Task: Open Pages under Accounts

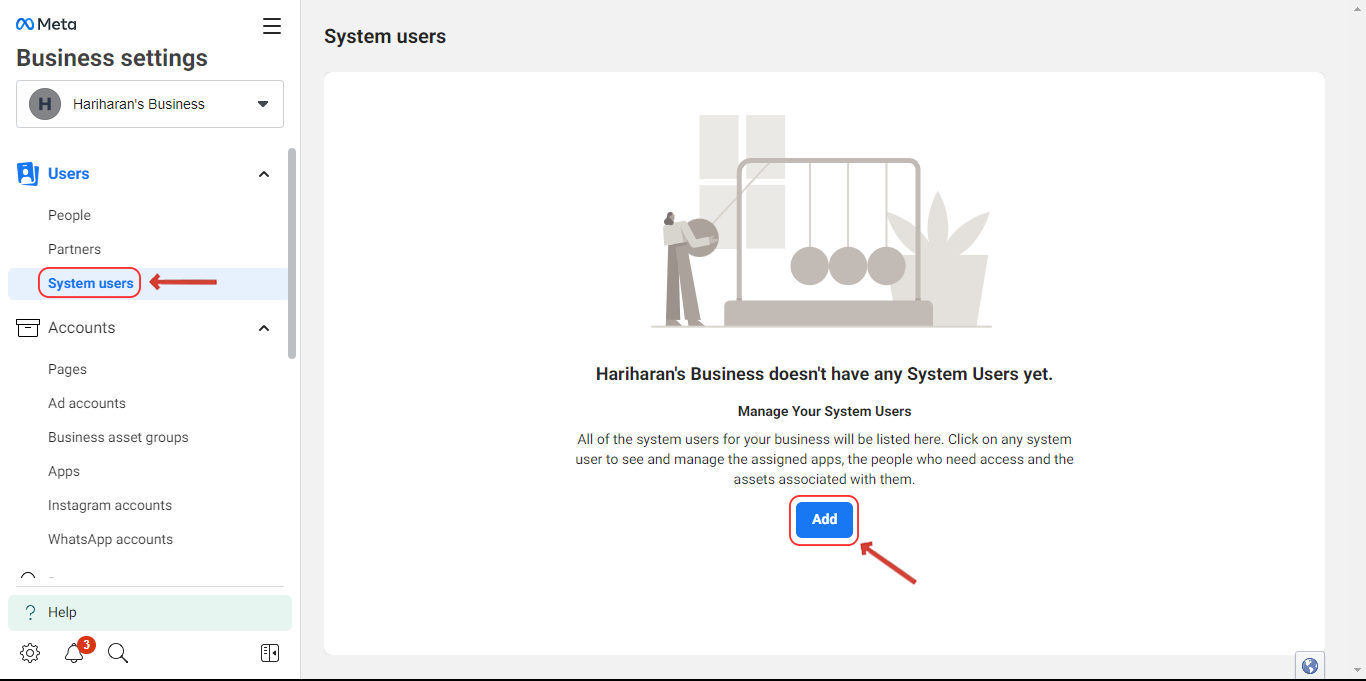Action: click(67, 369)
